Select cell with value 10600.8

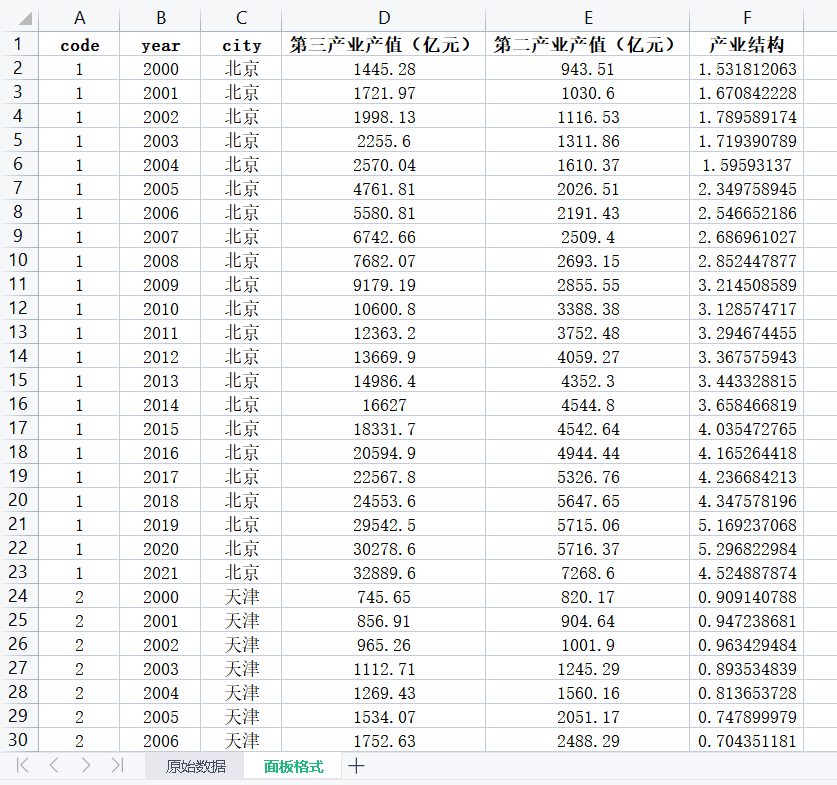384,308
